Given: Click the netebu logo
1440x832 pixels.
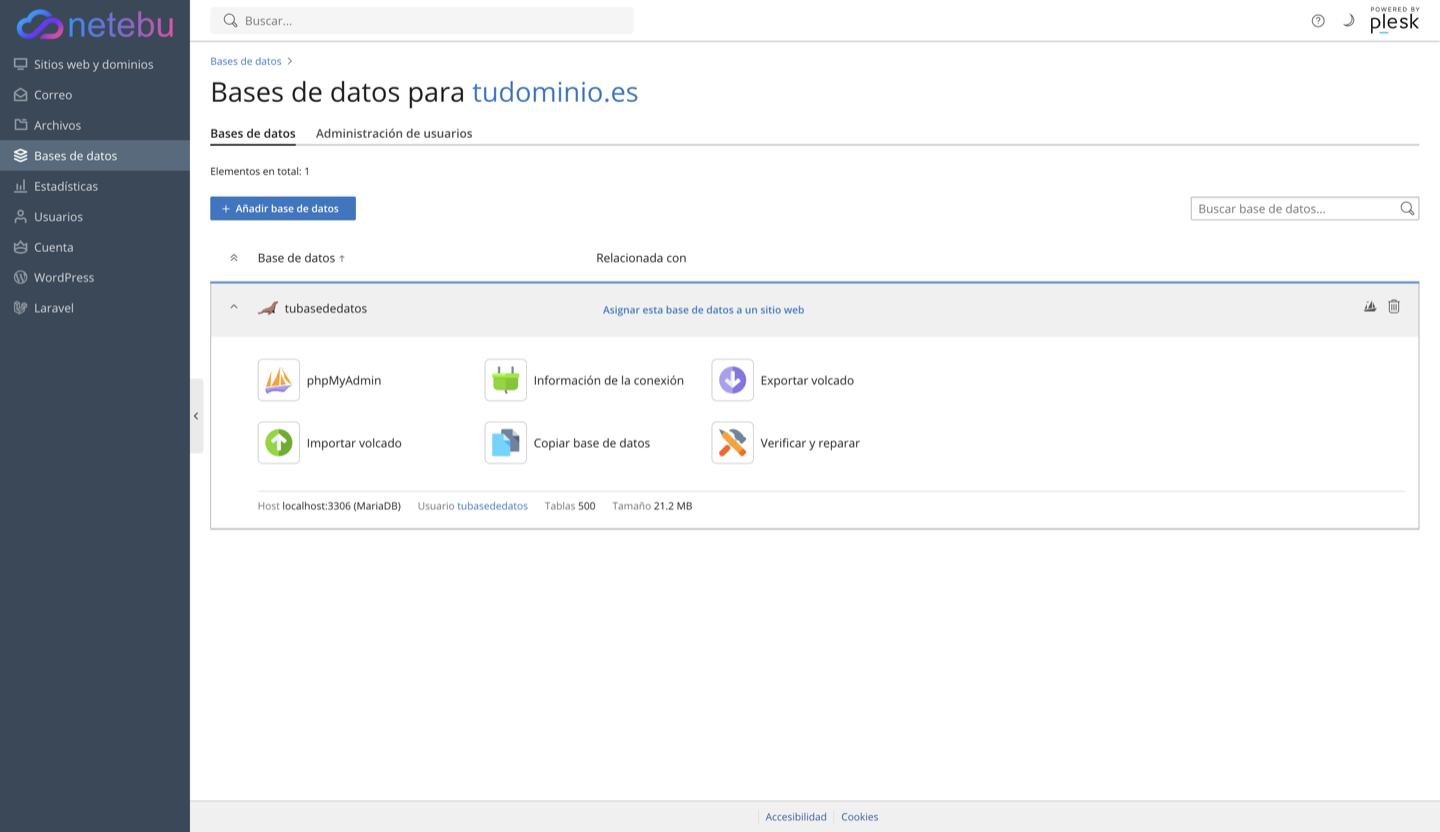Looking at the screenshot, I should point(95,24).
